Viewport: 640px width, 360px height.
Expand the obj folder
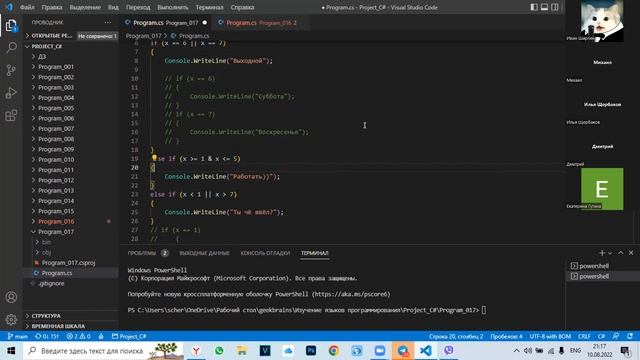click(71, 252)
